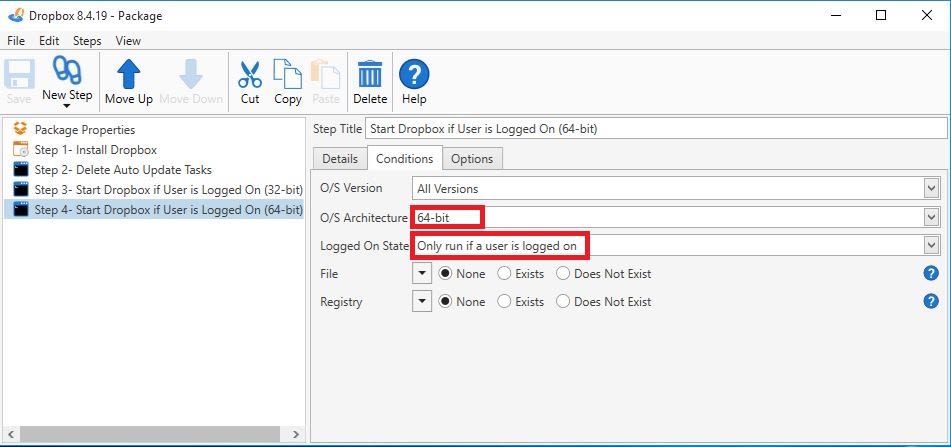Open the New Step footprints icon
Viewport: 951px width, 447px height.
pos(67,70)
